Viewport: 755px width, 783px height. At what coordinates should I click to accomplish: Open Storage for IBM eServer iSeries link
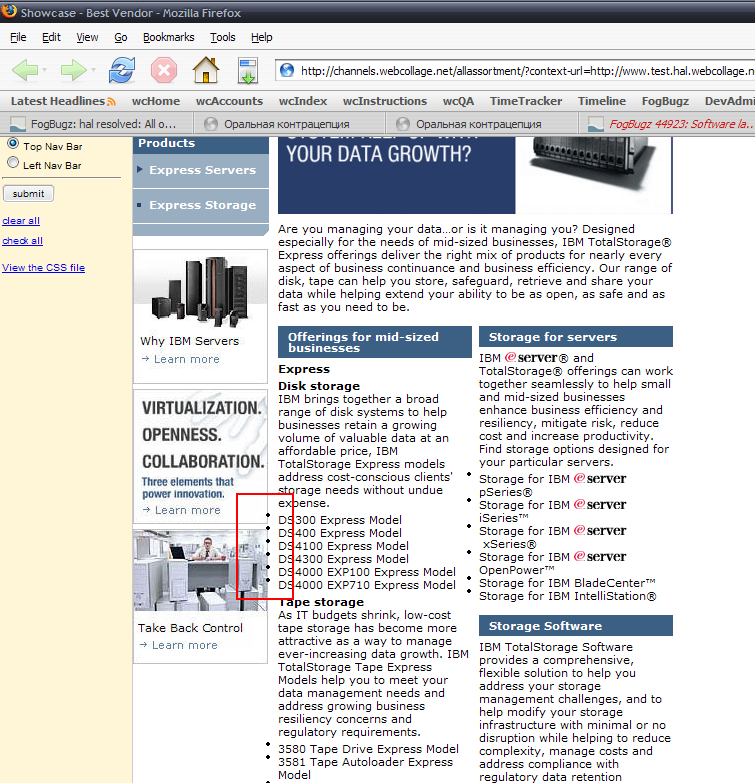click(552, 511)
